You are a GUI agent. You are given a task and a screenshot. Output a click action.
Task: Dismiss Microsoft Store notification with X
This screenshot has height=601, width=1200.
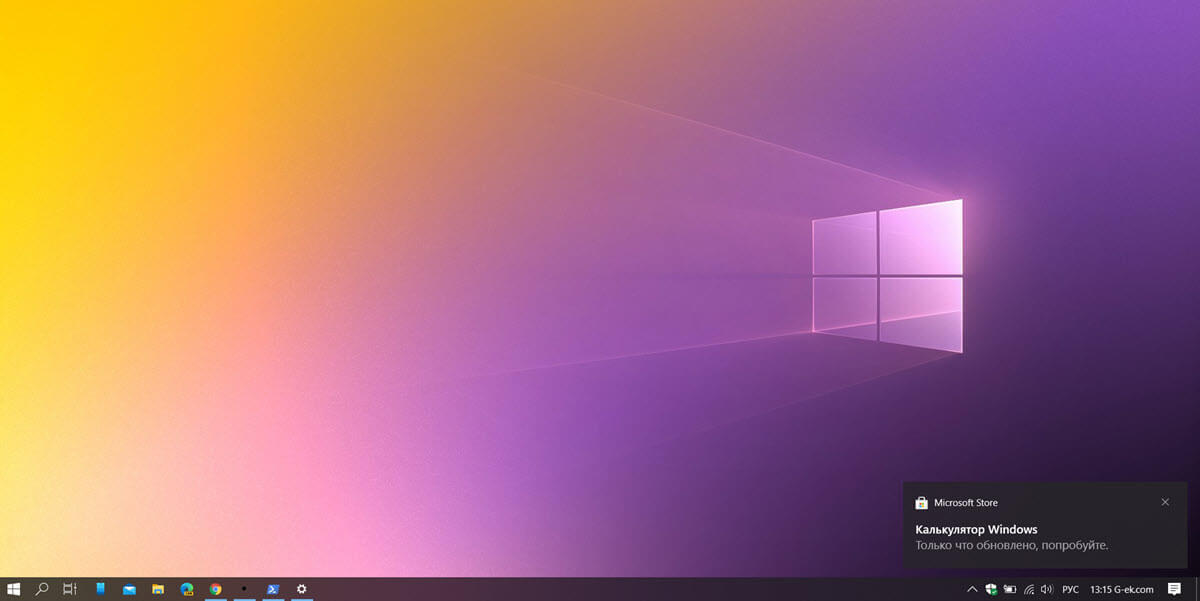(x=1165, y=502)
